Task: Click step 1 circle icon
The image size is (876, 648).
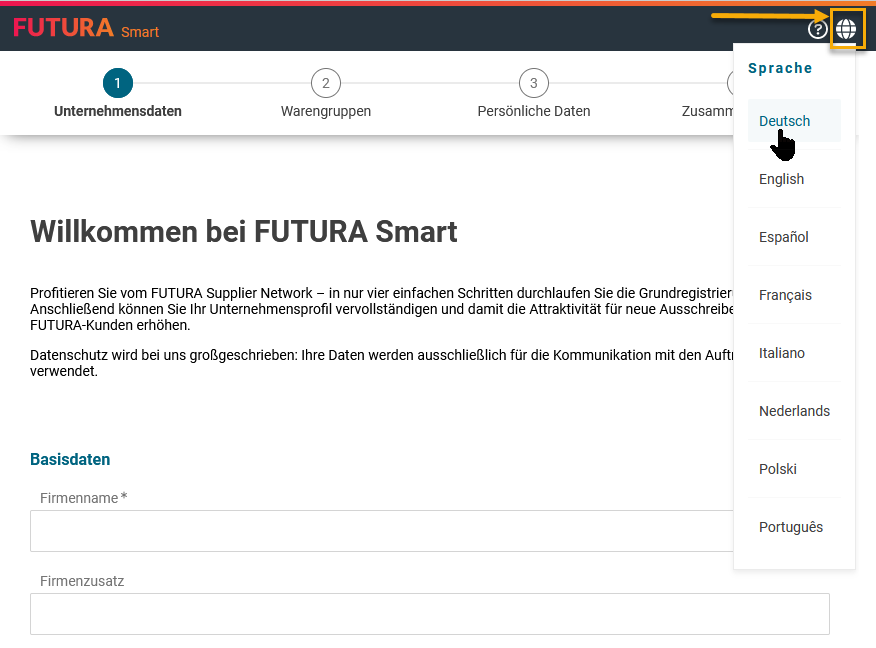Action: tap(118, 83)
